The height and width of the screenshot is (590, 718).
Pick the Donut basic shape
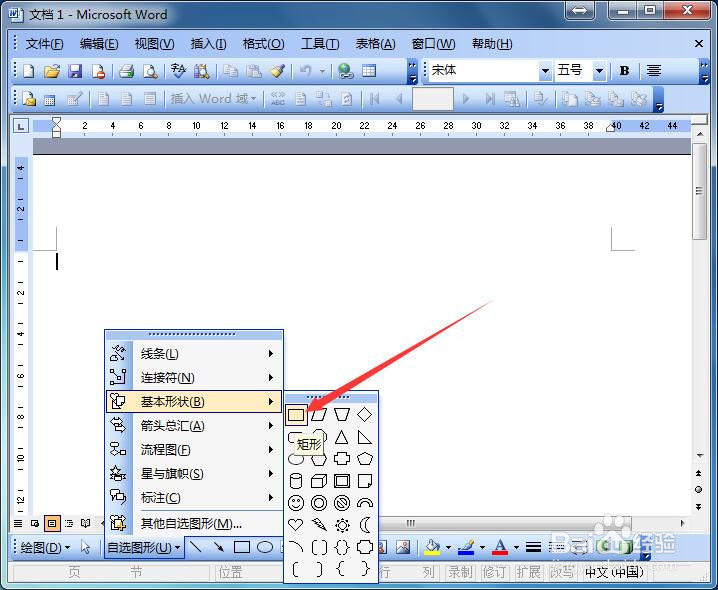[x=319, y=503]
